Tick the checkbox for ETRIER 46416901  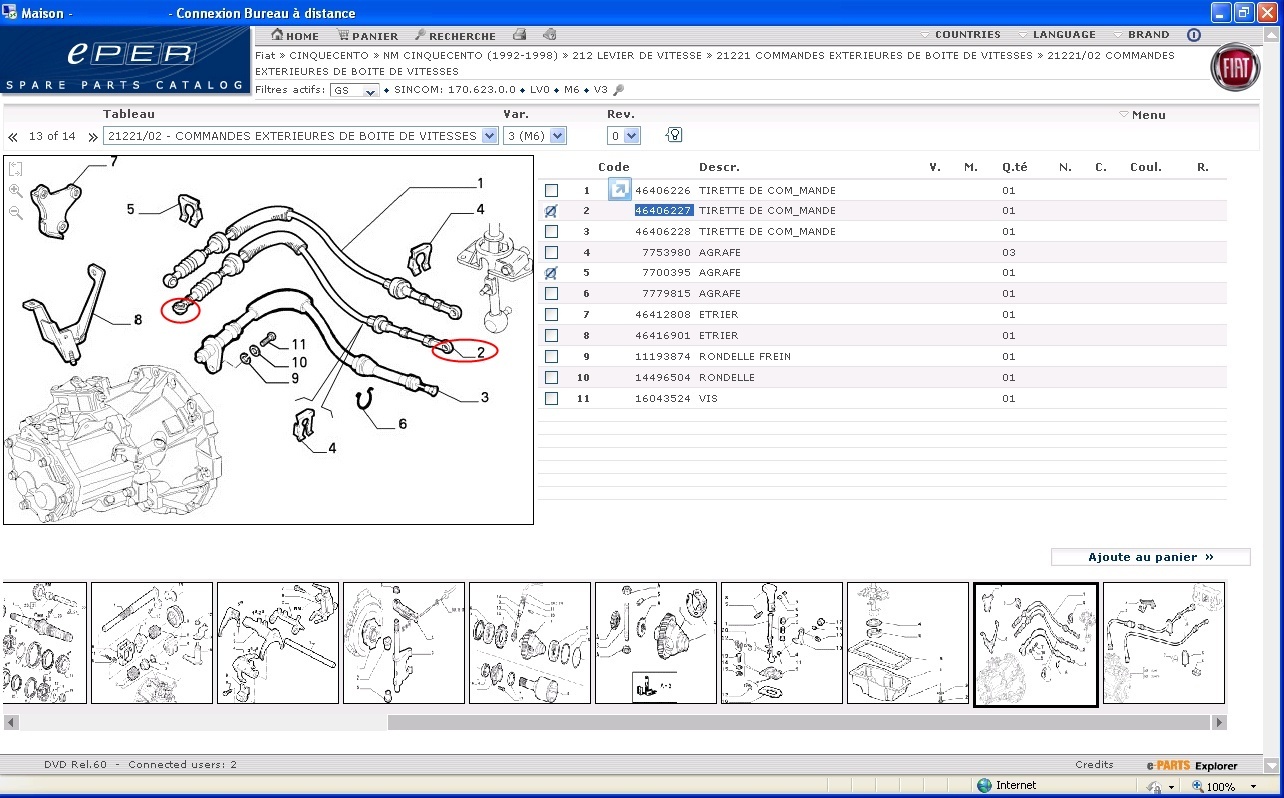click(551, 336)
